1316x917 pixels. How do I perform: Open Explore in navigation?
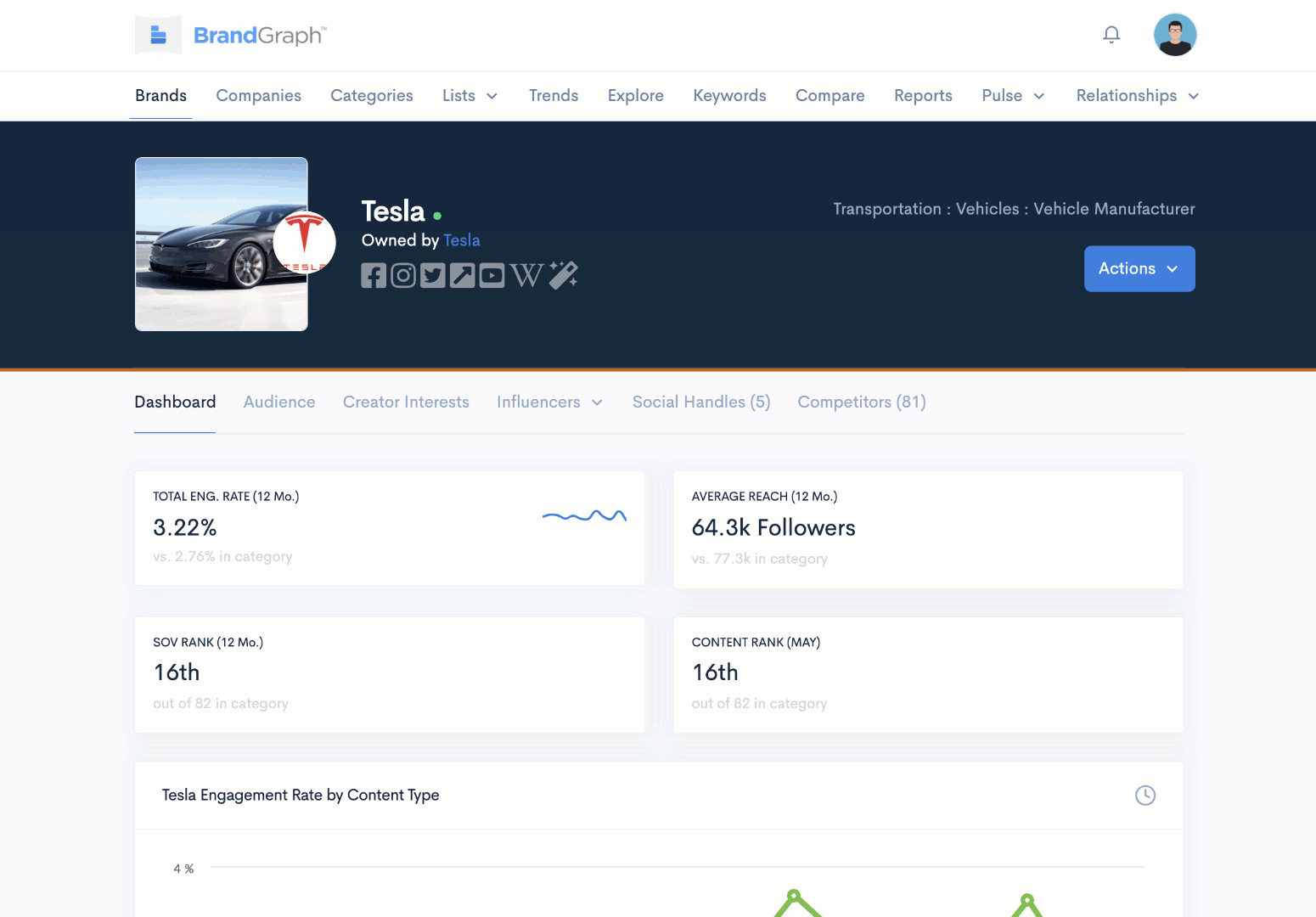click(x=636, y=96)
